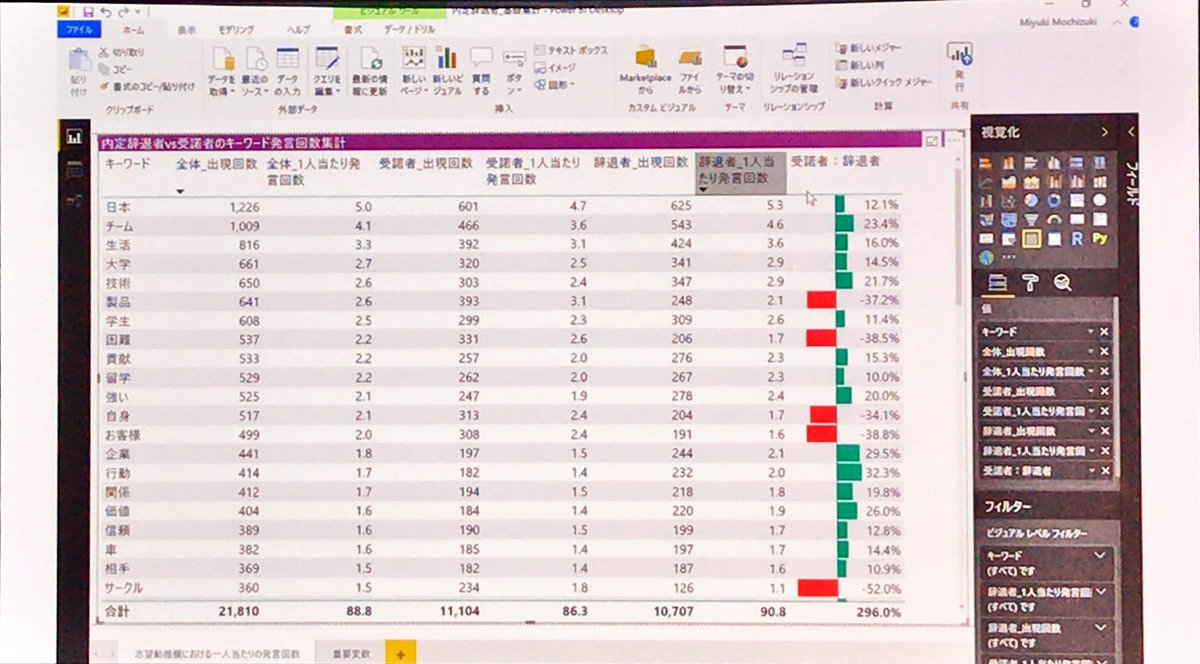Screen dimensions: 1200x664
Task: Expand the キーワード visual level filter
Action: (x=1100, y=555)
